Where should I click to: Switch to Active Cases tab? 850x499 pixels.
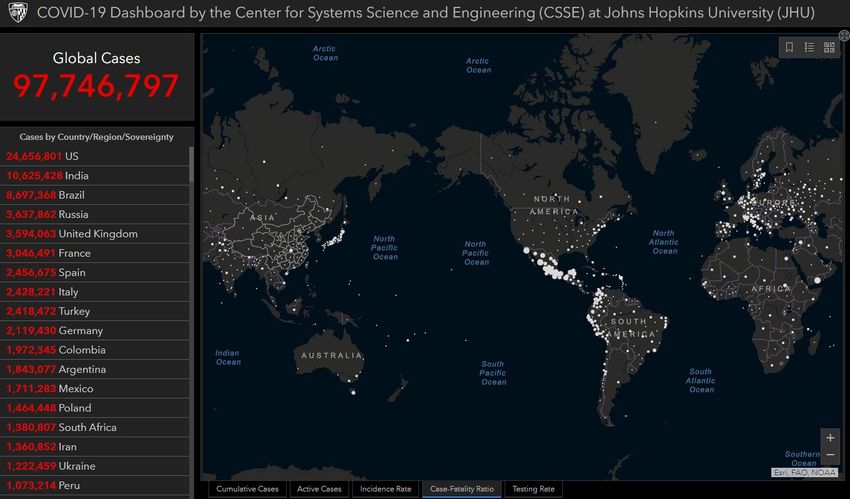319,489
